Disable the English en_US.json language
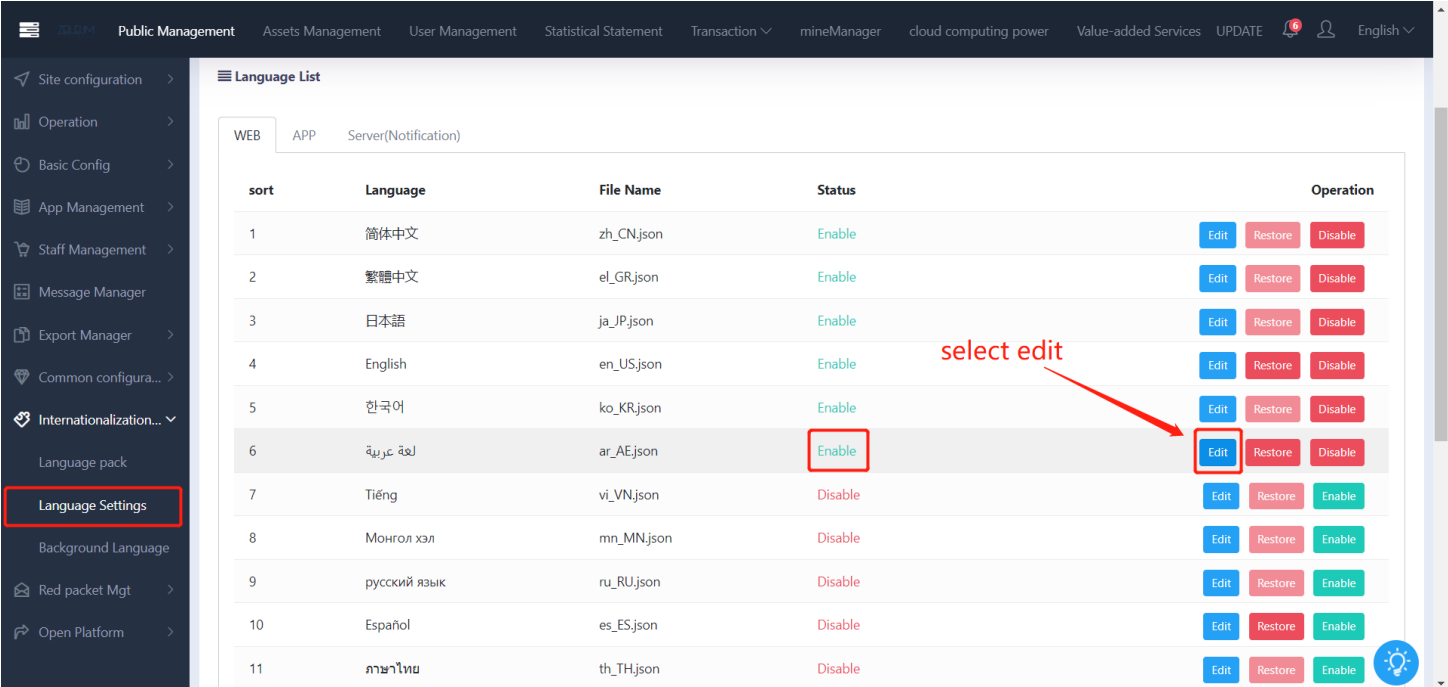This screenshot has height=687, width=1448. (1337, 365)
